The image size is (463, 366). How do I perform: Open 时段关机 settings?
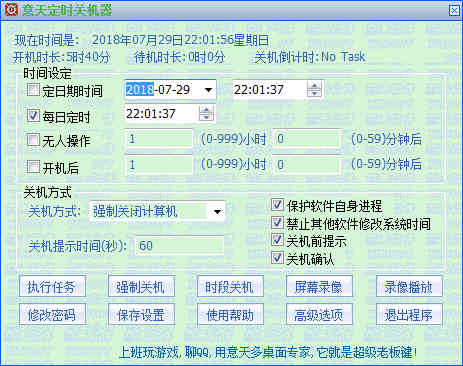pyautogui.click(x=230, y=287)
